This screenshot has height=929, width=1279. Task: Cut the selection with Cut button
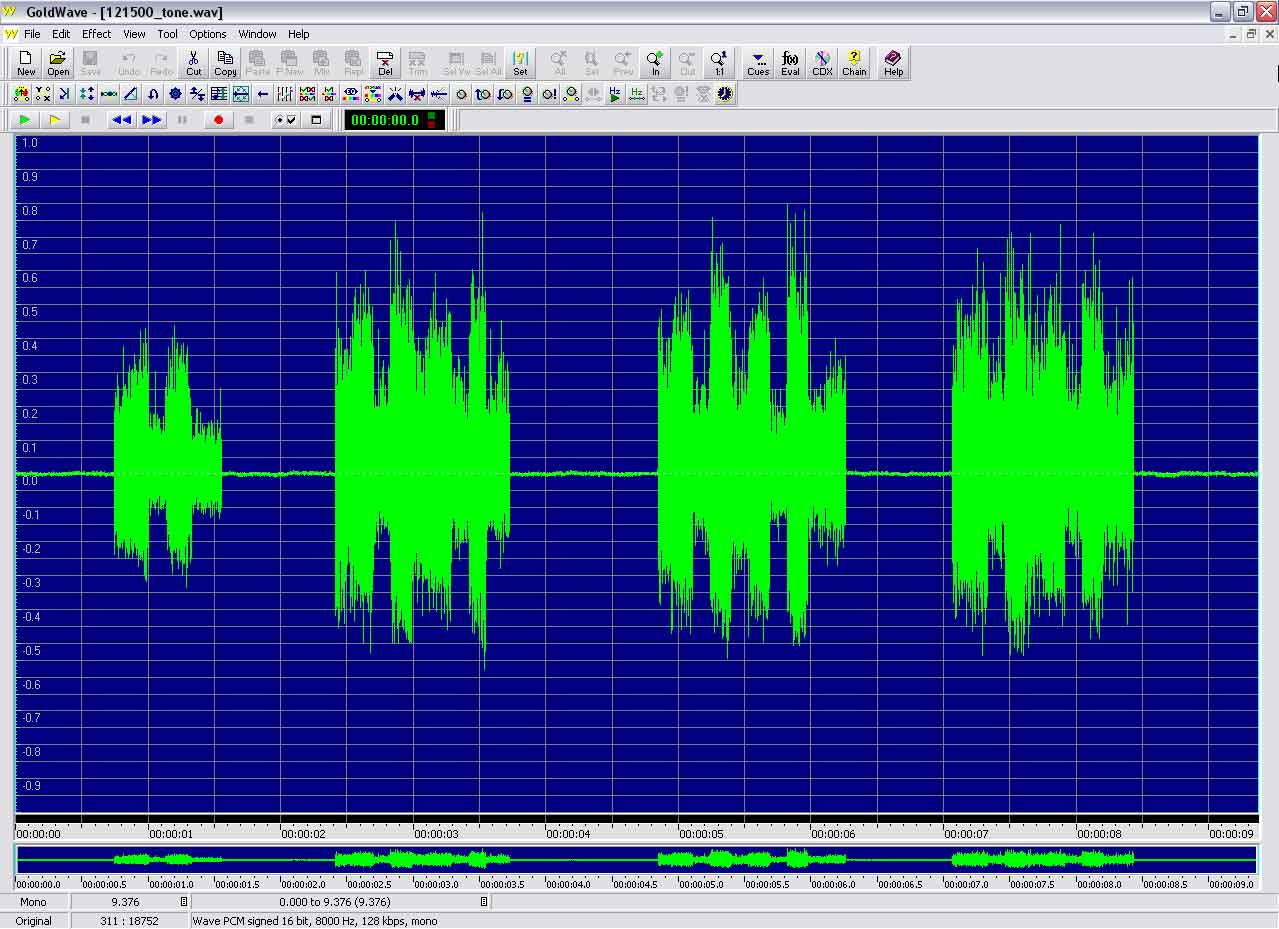coord(193,63)
